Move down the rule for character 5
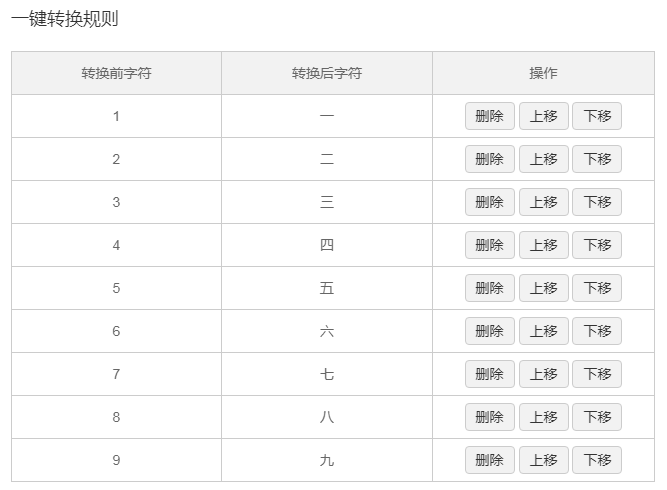This screenshot has width=667, height=490. click(597, 288)
